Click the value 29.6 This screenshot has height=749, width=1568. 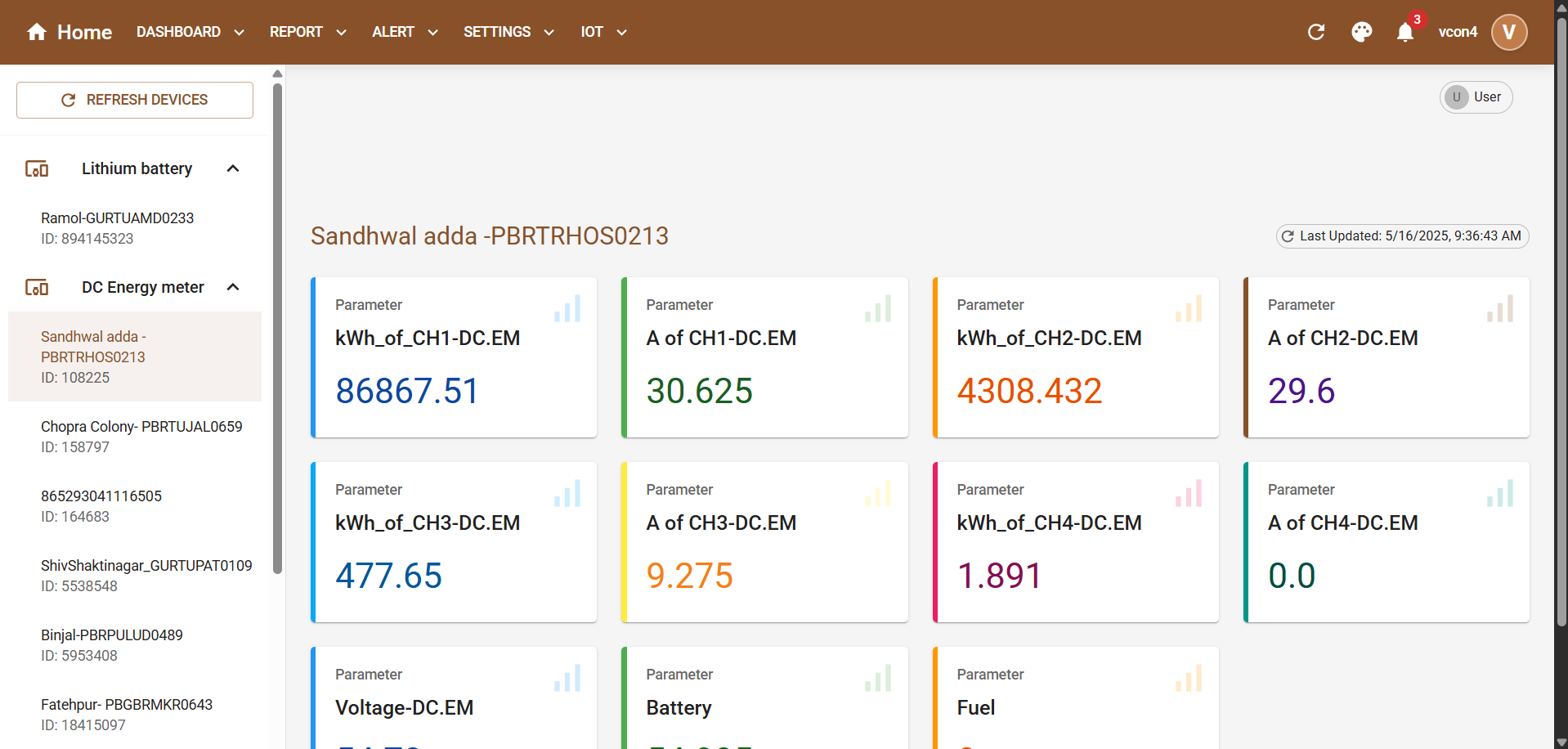[x=1301, y=391]
